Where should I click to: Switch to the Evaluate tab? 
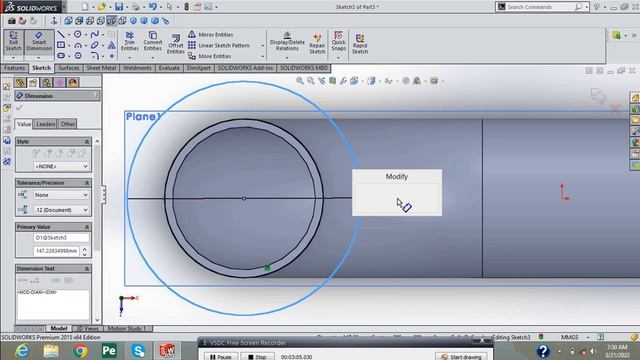pyautogui.click(x=169, y=68)
